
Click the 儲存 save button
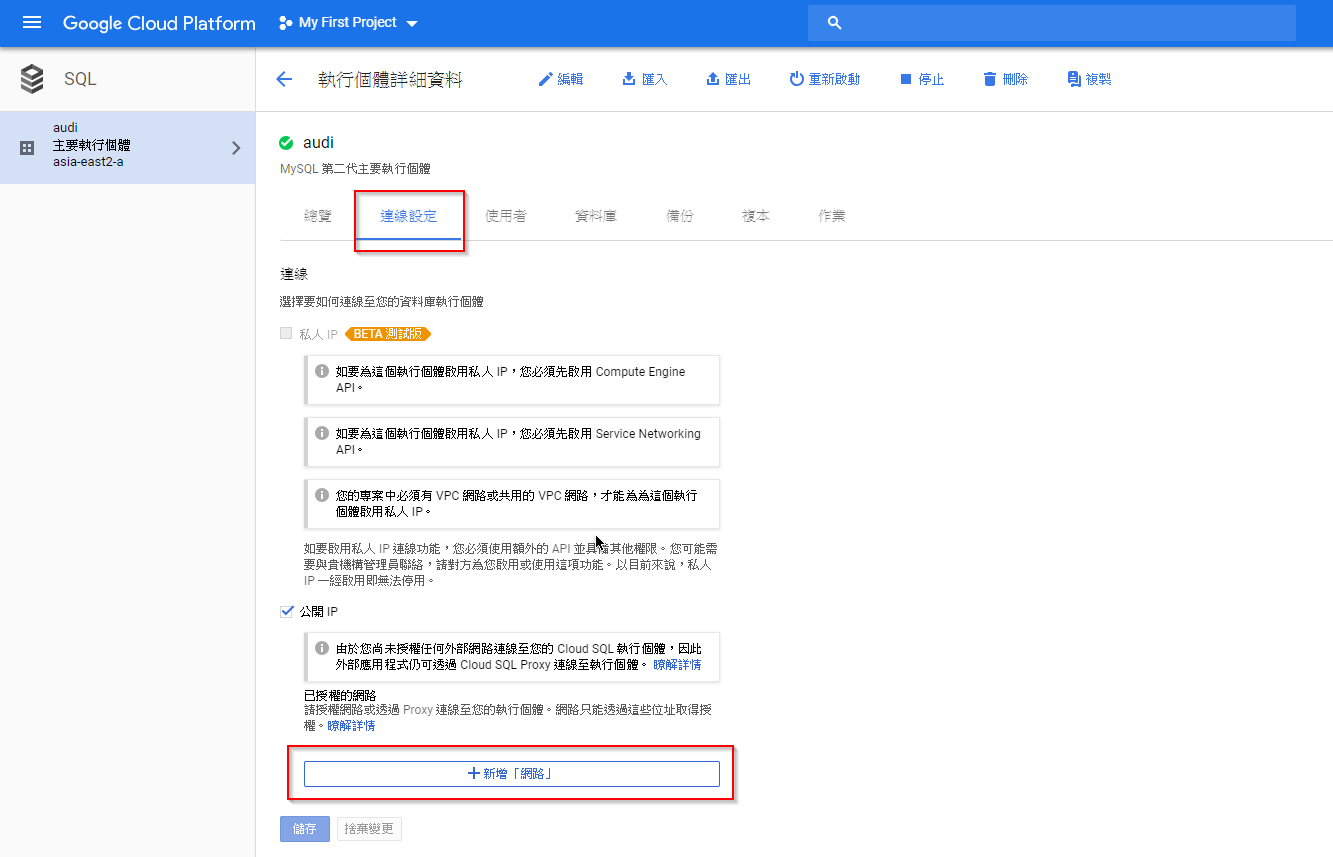tap(305, 829)
